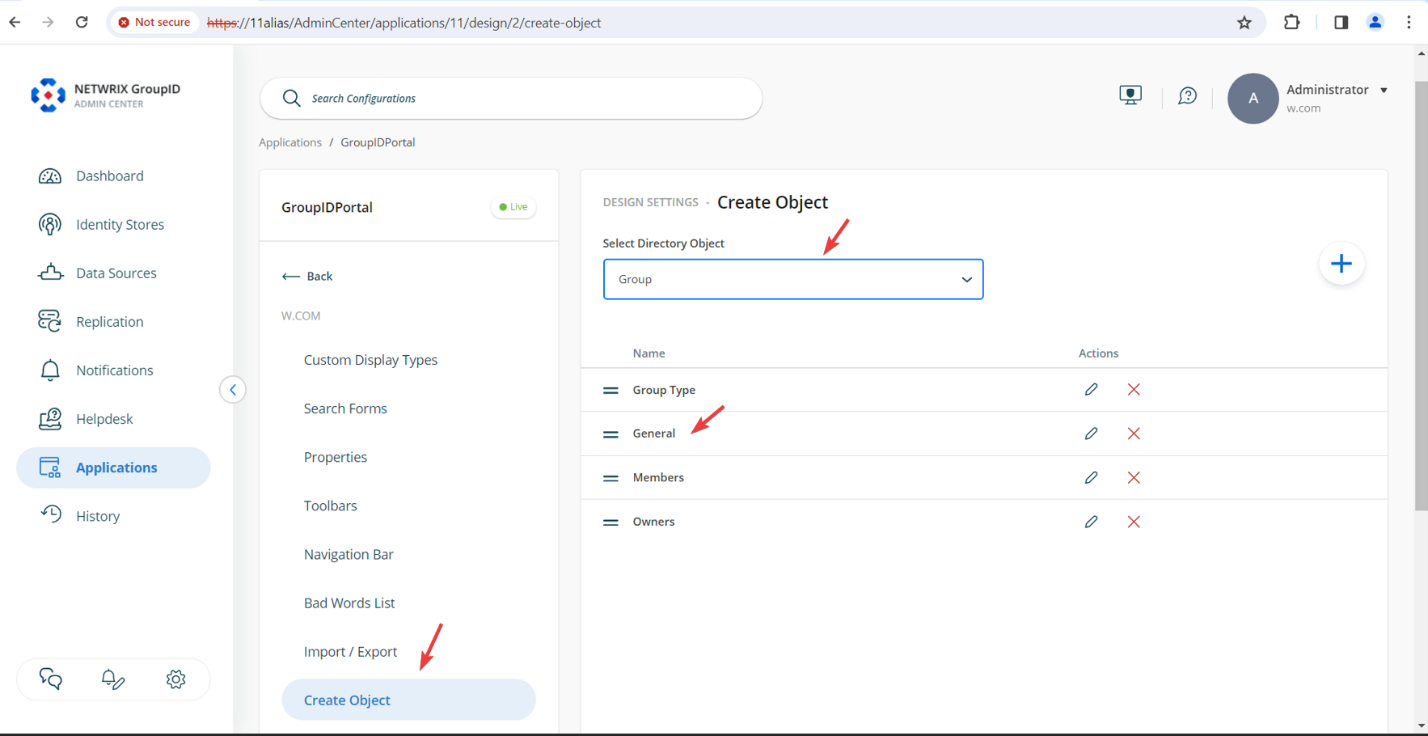Click the NETWRIX GroupID logo icon
Screen dimensions: 1428x736
pos(48,95)
